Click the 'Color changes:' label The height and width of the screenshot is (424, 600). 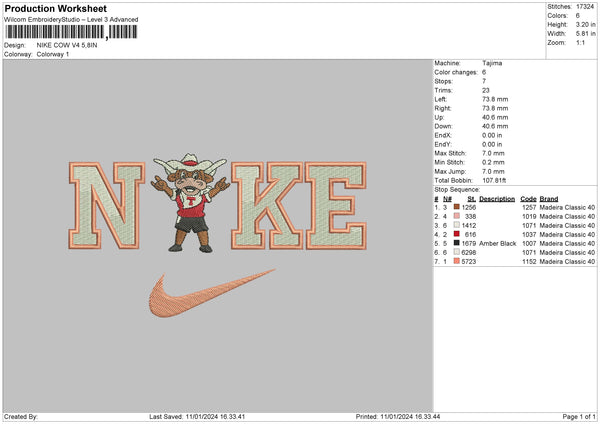tap(456, 72)
